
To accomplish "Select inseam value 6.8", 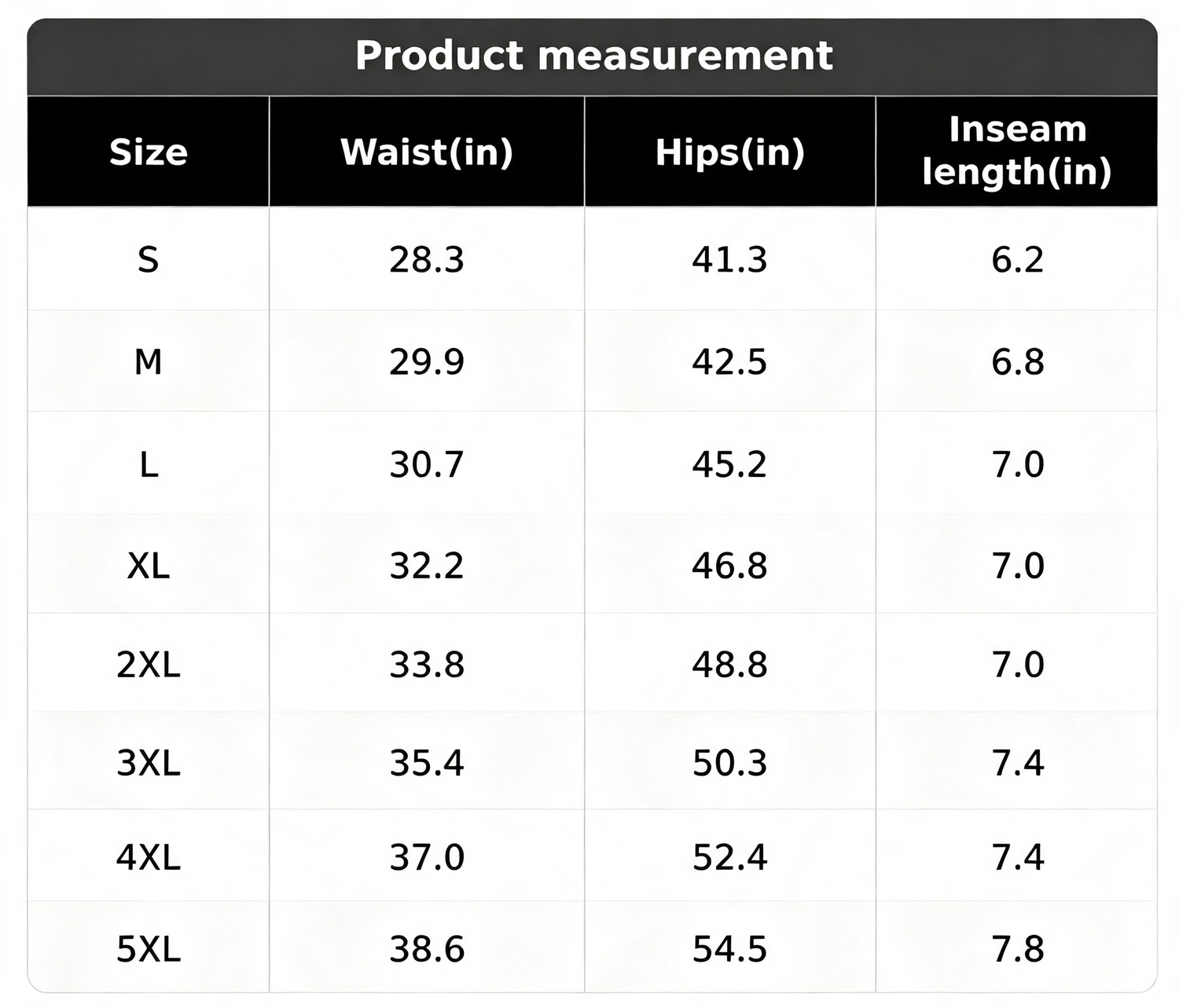I will click(x=1018, y=361).
